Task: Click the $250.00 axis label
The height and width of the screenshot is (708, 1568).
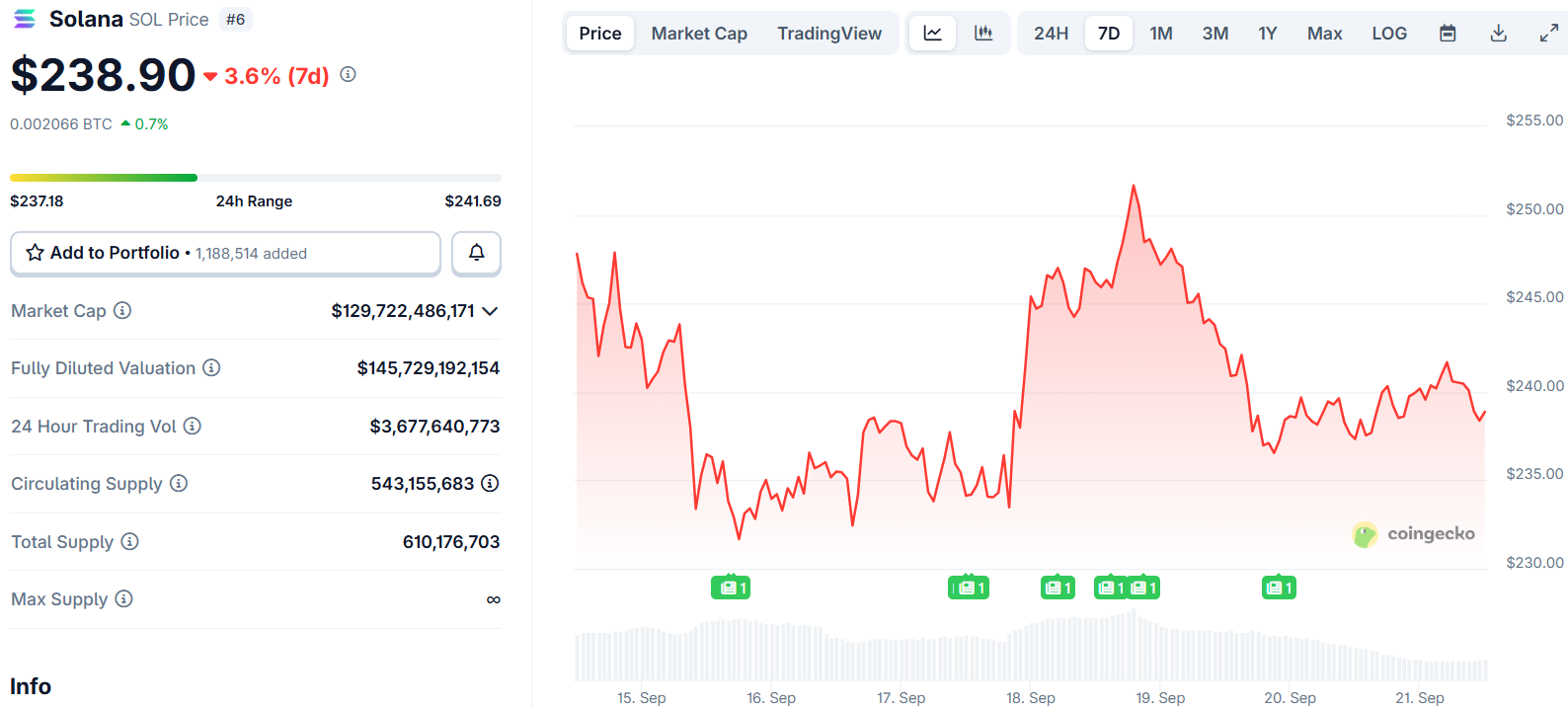Action: (1534, 208)
